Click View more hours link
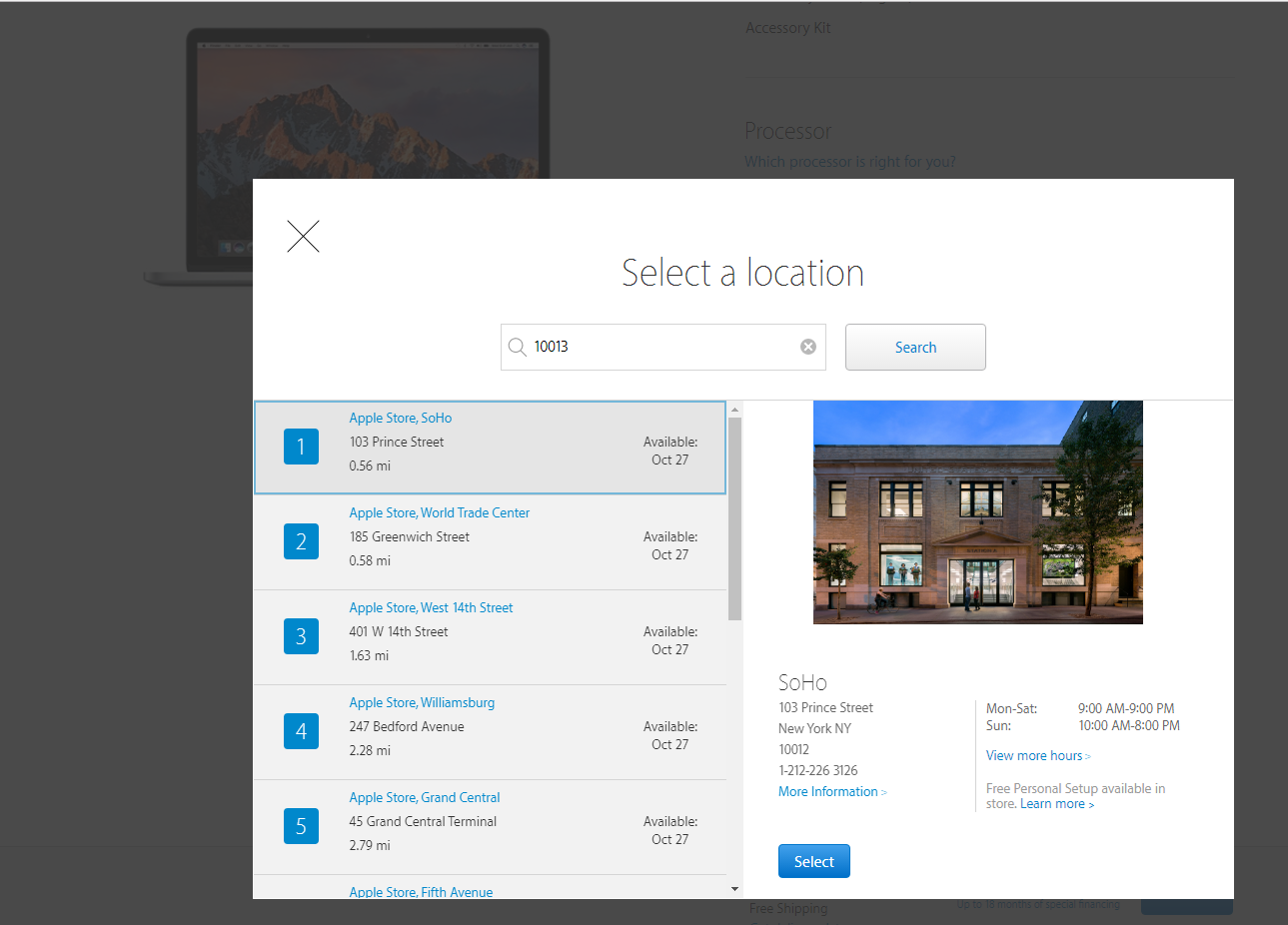 [1038, 755]
